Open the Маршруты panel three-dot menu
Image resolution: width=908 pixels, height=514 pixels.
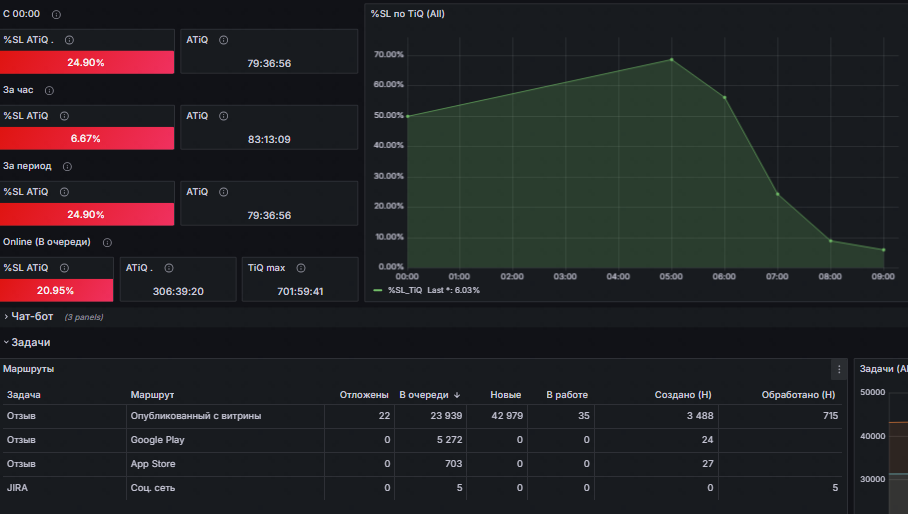click(839, 369)
